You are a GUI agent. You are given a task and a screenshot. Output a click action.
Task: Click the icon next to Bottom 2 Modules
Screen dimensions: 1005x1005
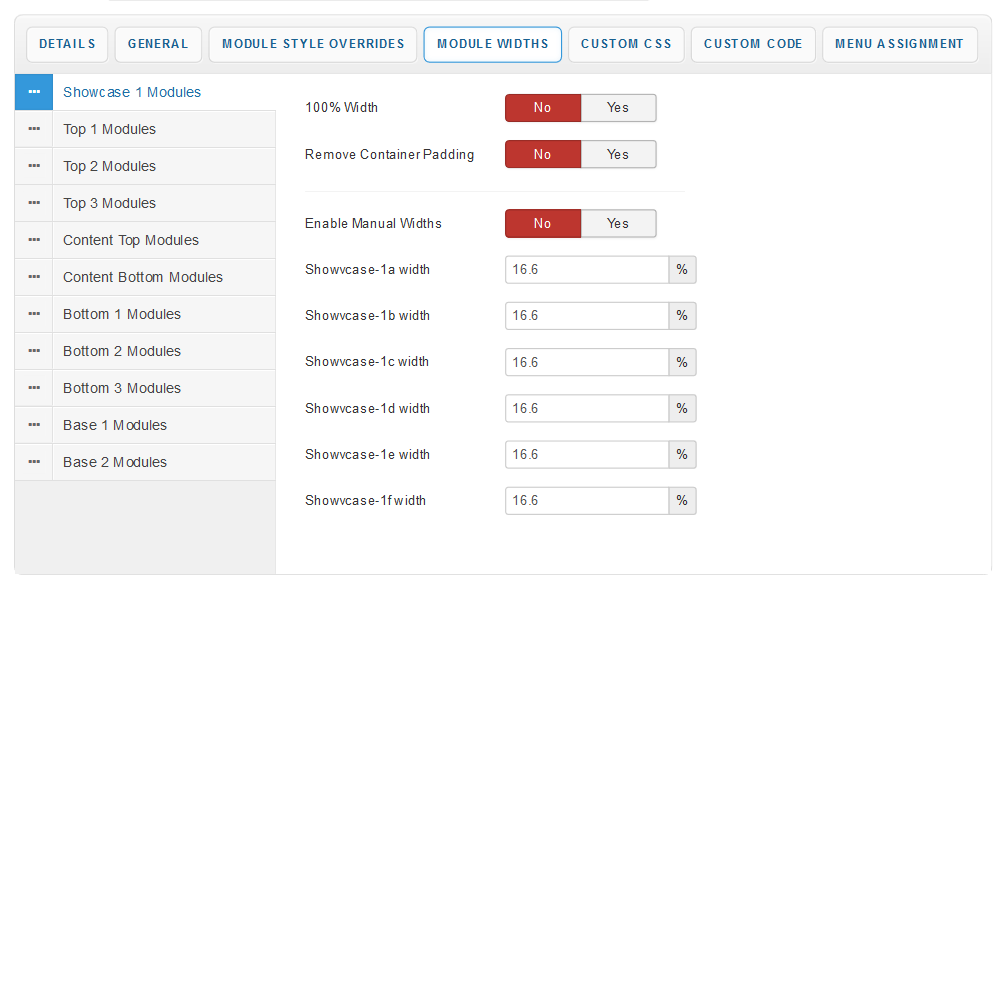point(34,351)
